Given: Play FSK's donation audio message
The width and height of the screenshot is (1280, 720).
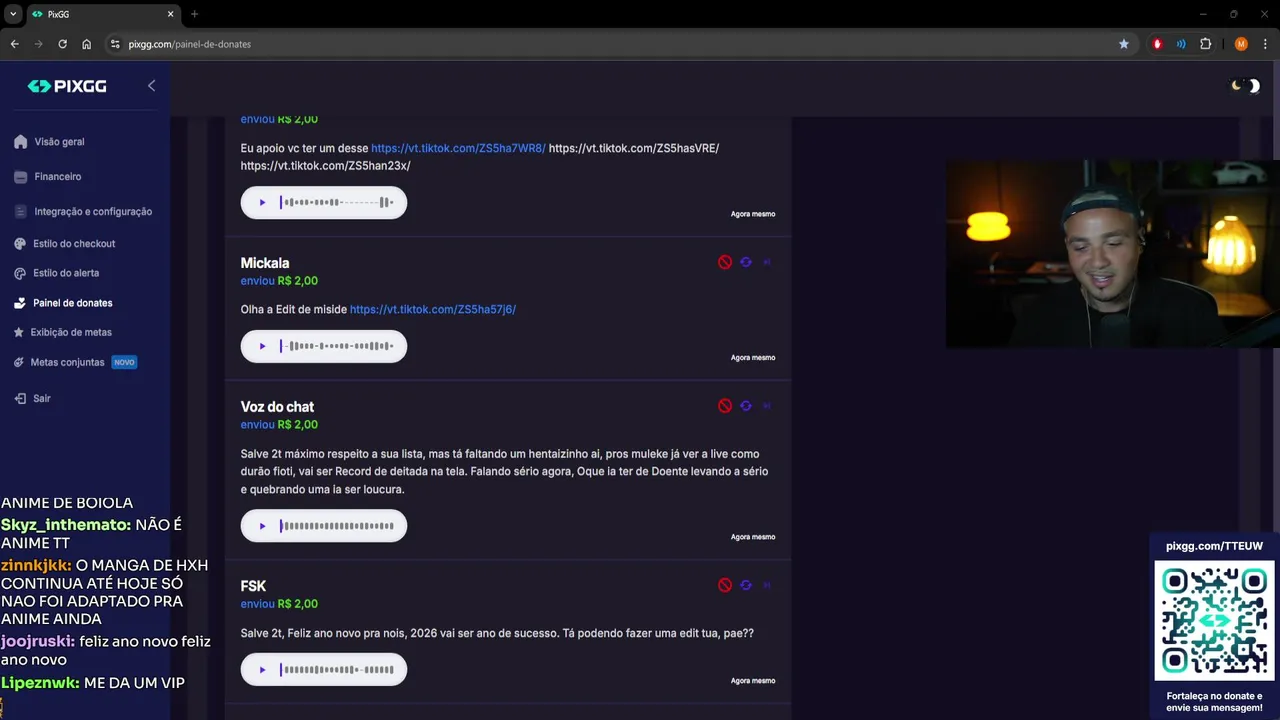Looking at the screenshot, I should click(x=262, y=670).
